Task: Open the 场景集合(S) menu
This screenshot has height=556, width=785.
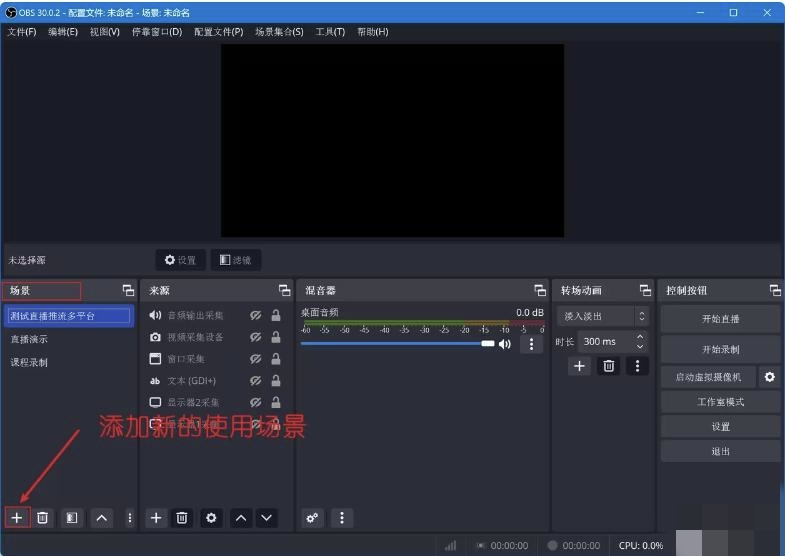Action: [279, 32]
